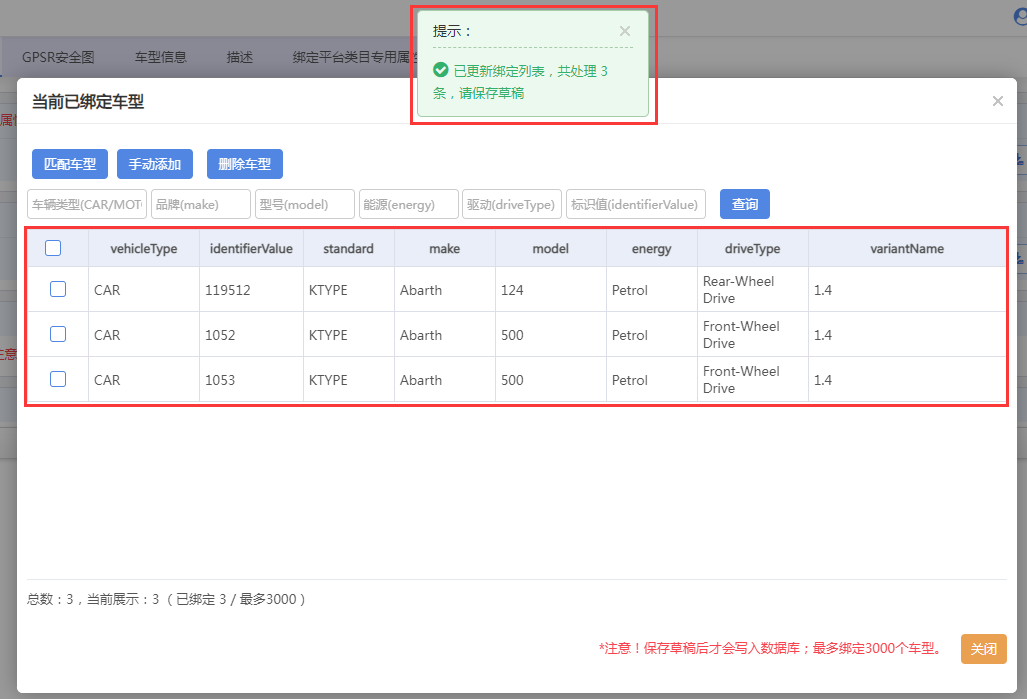
Task: Click the 查询 search button
Action: [745, 204]
